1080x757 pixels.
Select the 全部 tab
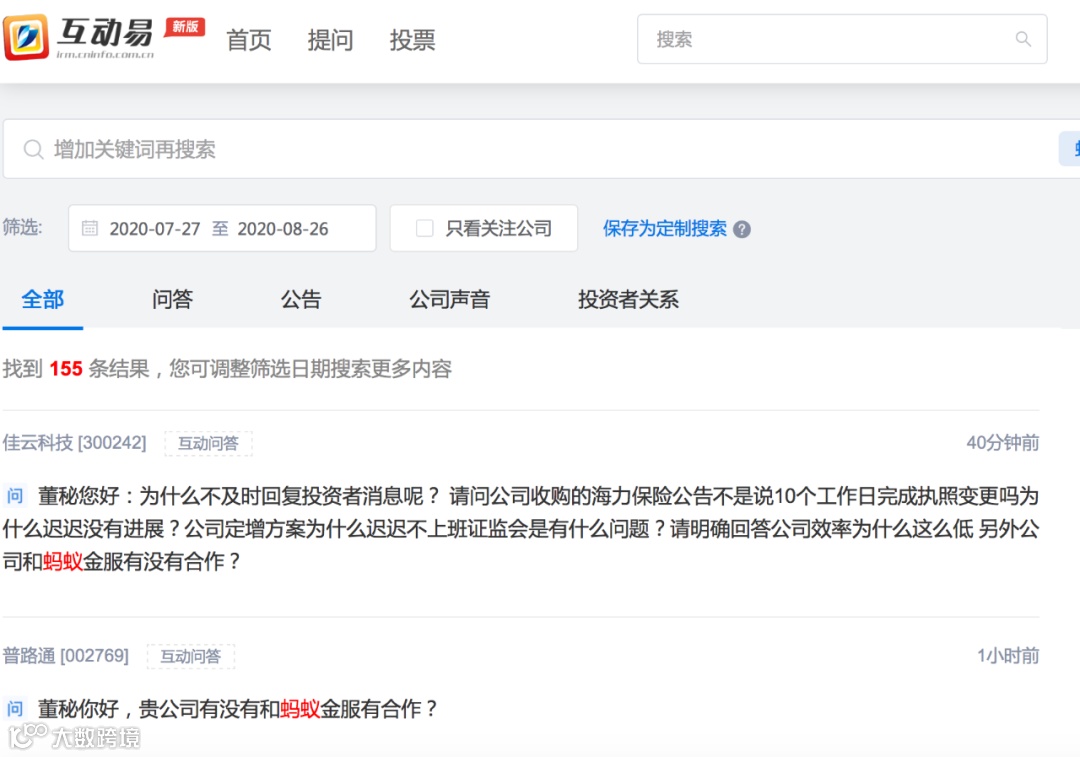pyautogui.click(x=43, y=300)
